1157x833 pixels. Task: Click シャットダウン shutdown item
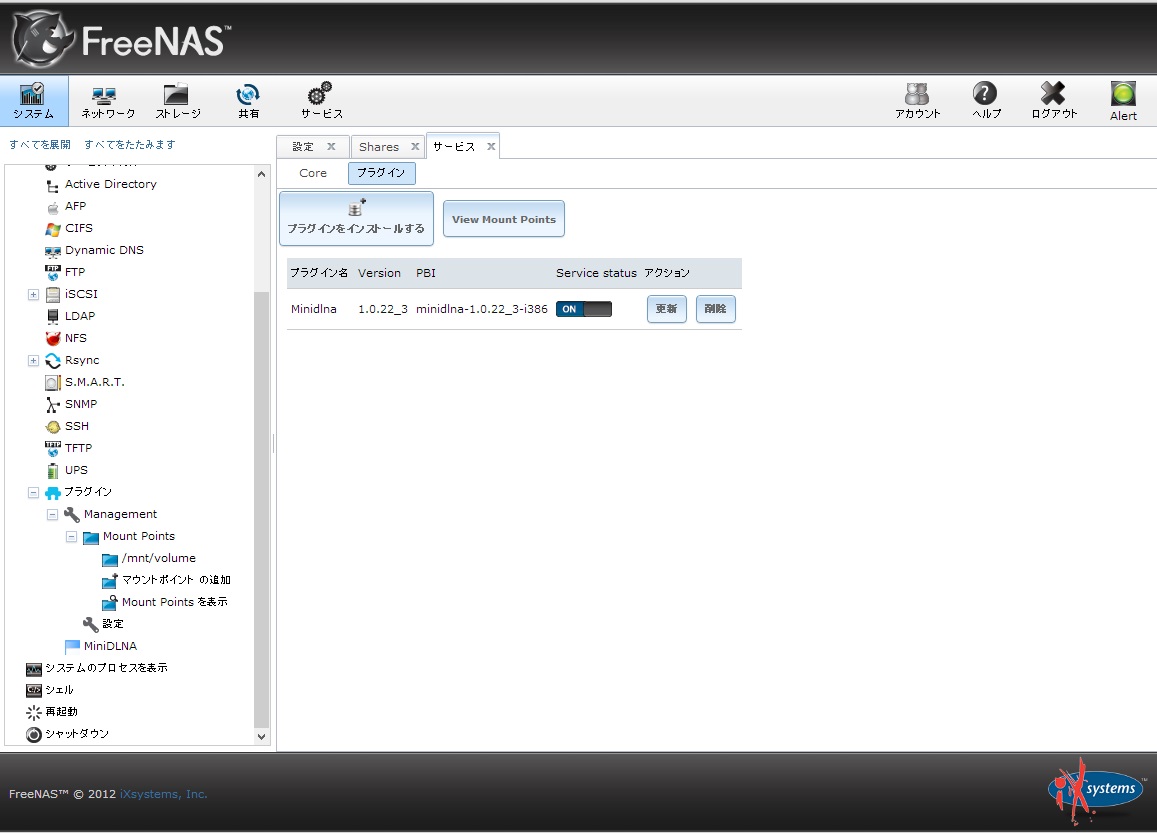77,734
